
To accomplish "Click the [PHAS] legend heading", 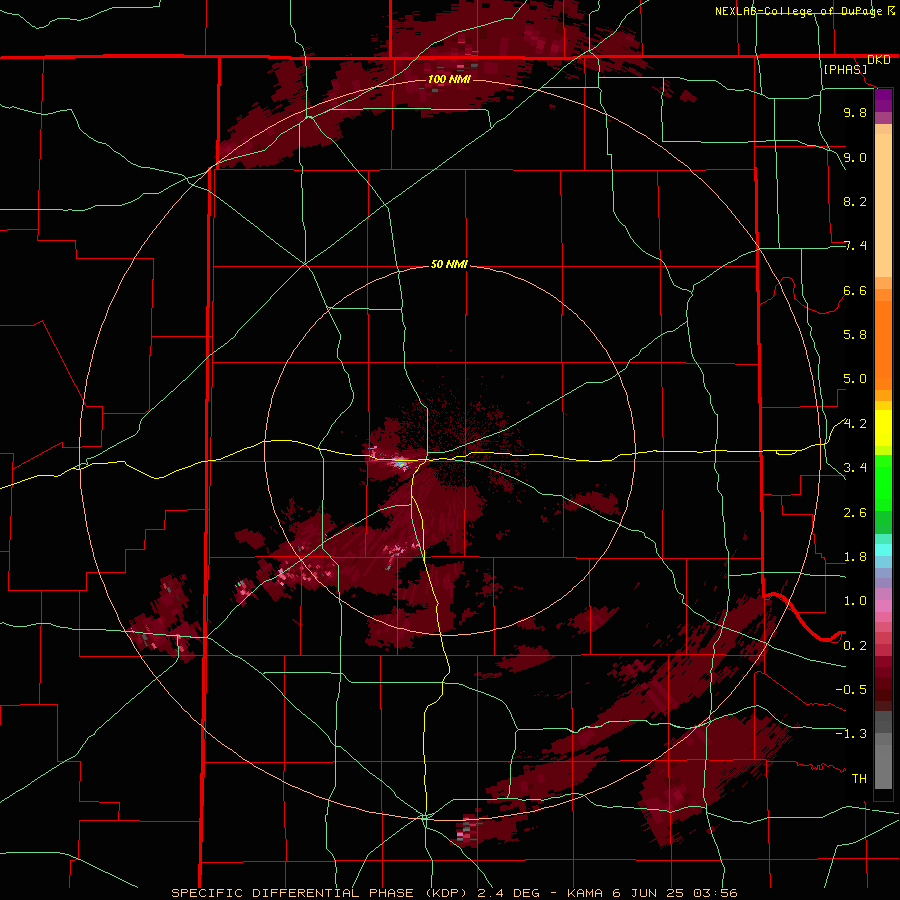I will [x=845, y=69].
